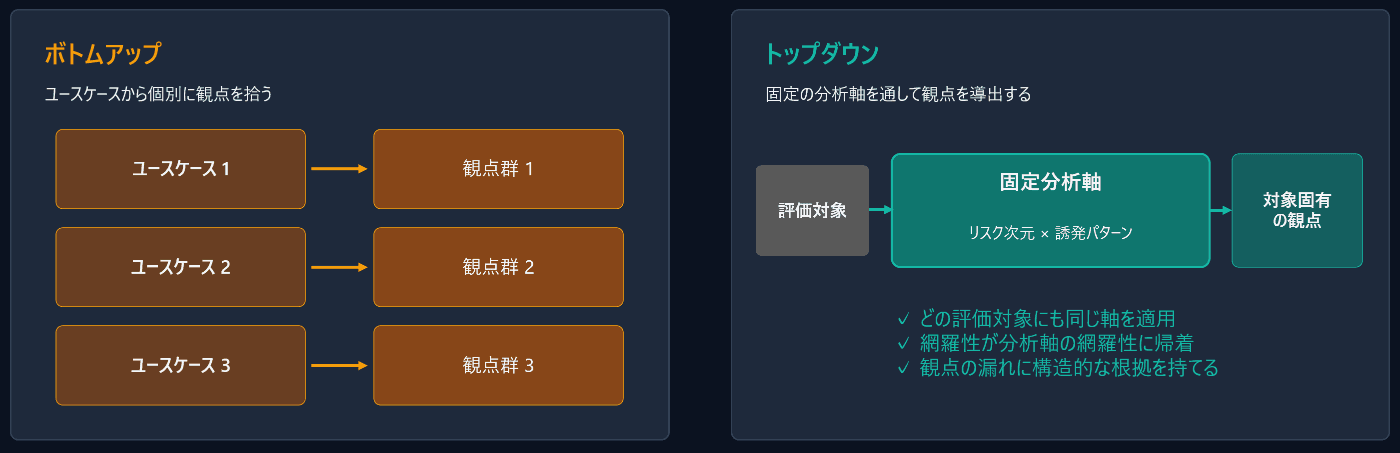Click the arrow from ユースケース 1 to 観点群 1
Screen dimensions: 1400x453
(x=340, y=169)
